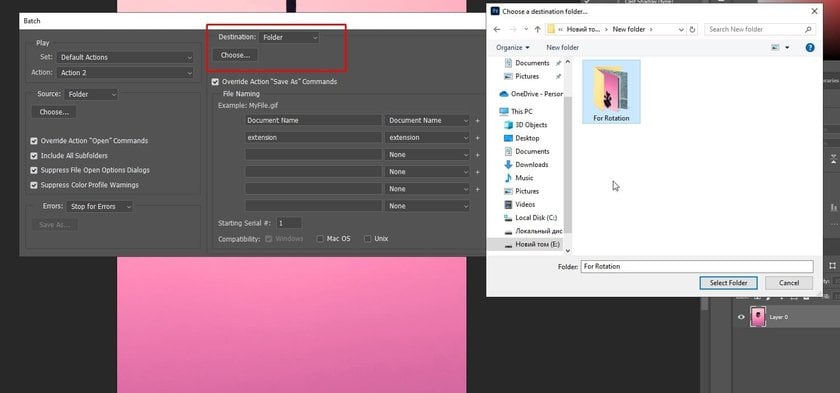The width and height of the screenshot is (840, 393).
Task: Close the Choose a destination folder dialog
Action: point(814,11)
